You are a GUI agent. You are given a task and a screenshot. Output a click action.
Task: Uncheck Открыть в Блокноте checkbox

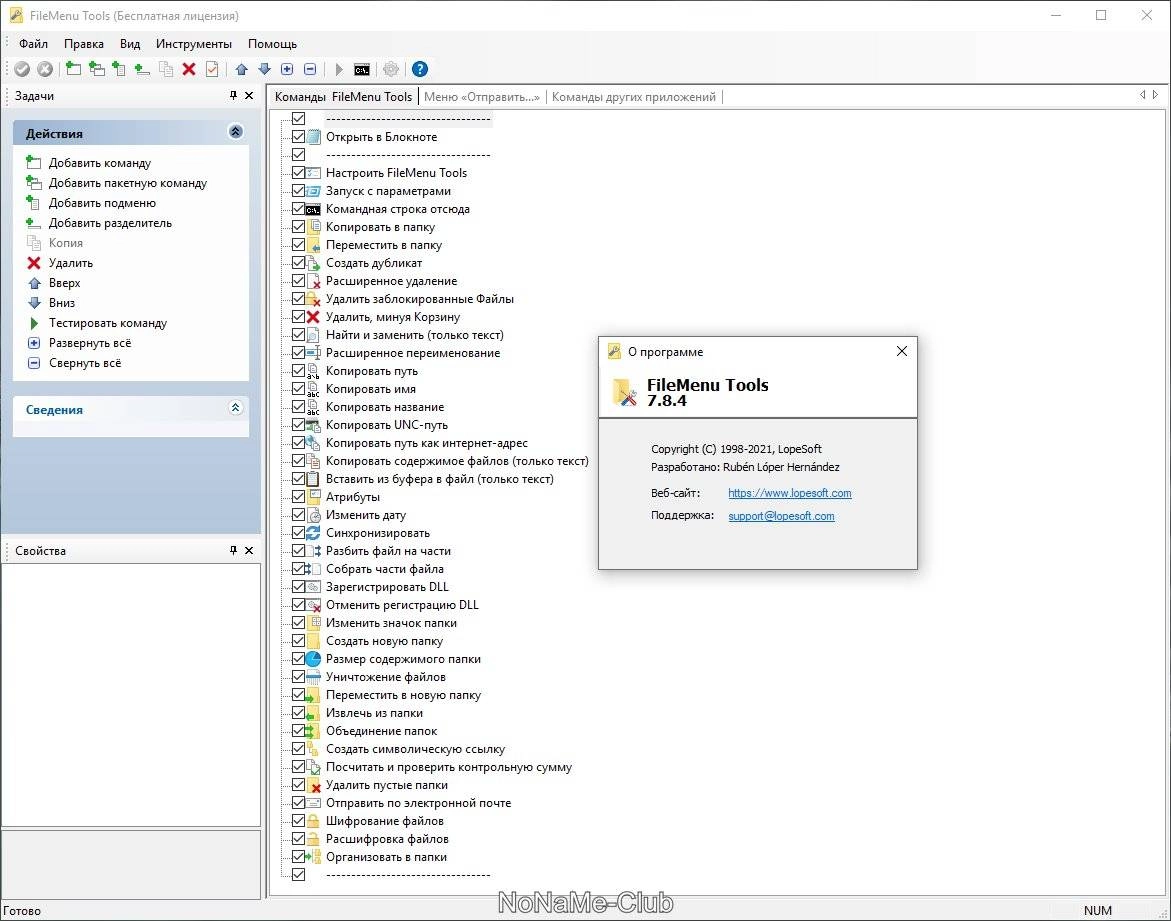[x=298, y=137]
